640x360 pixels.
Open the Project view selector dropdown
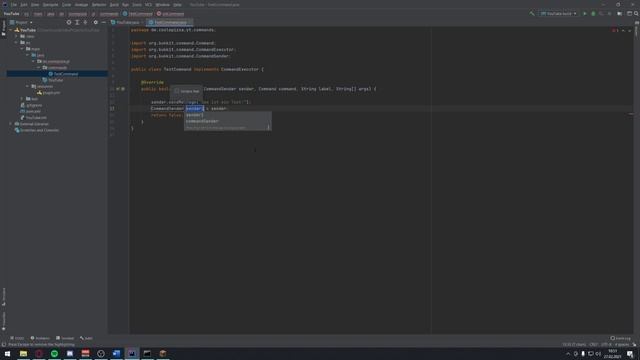pyautogui.click(x=21, y=22)
